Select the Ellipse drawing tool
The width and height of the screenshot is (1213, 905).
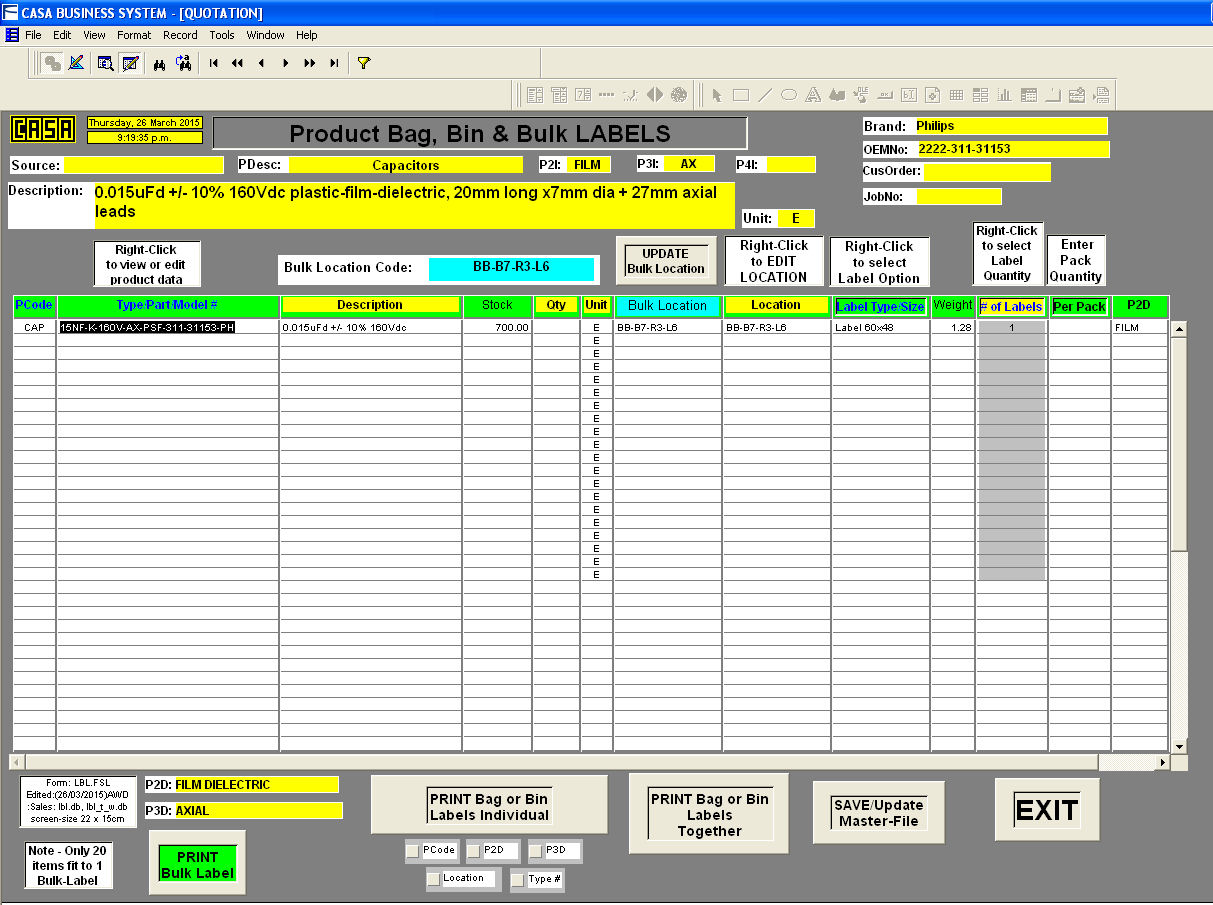(789, 95)
